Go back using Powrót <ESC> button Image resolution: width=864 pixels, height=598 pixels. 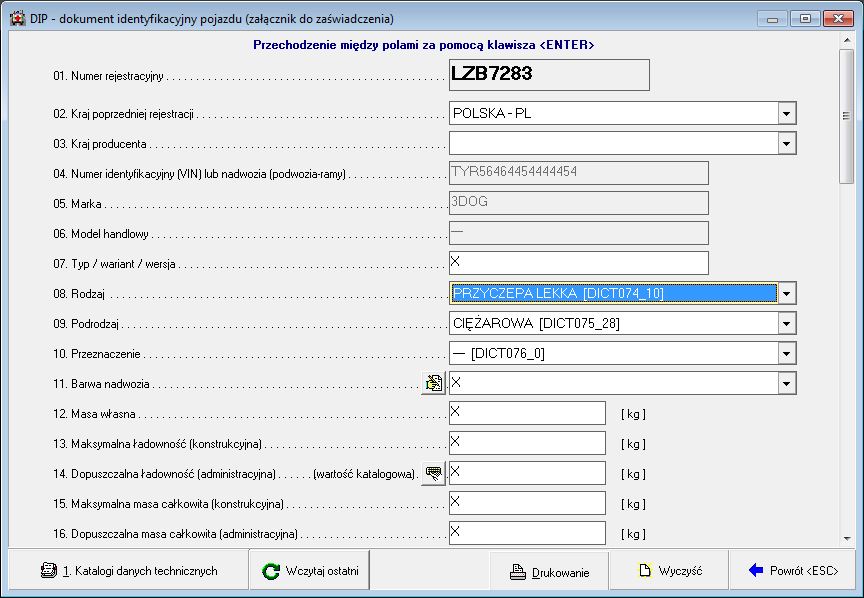tap(793, 571)
